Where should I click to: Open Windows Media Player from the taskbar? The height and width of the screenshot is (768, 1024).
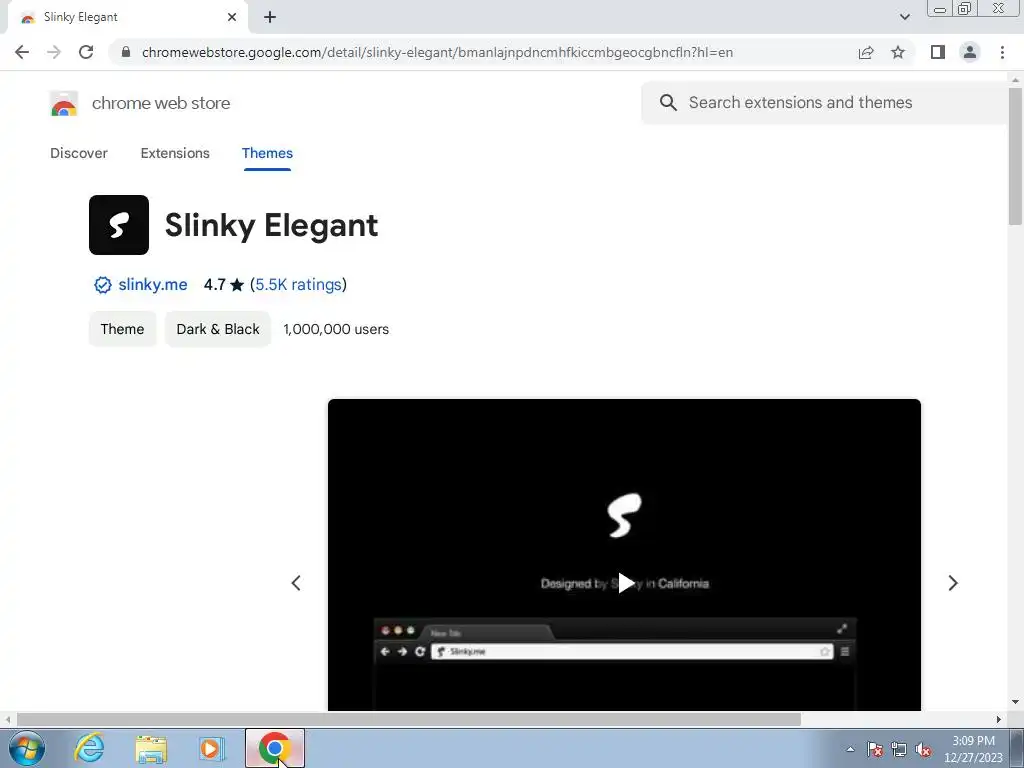212,748
